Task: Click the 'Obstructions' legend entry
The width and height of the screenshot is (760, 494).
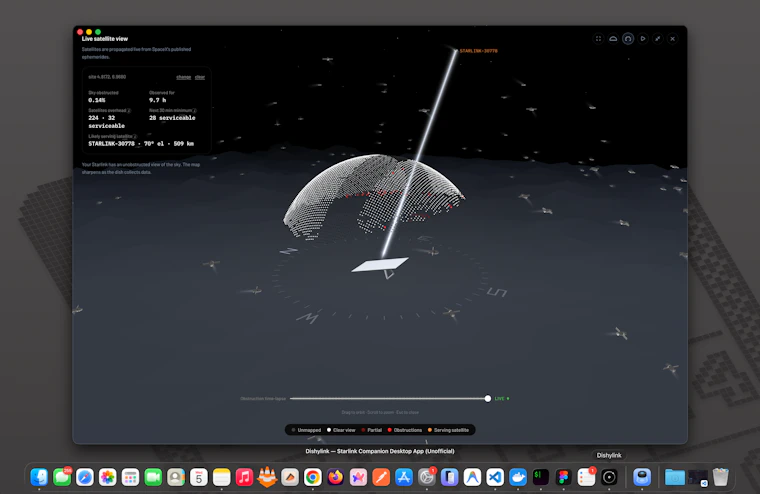Action: pos(405,430)
